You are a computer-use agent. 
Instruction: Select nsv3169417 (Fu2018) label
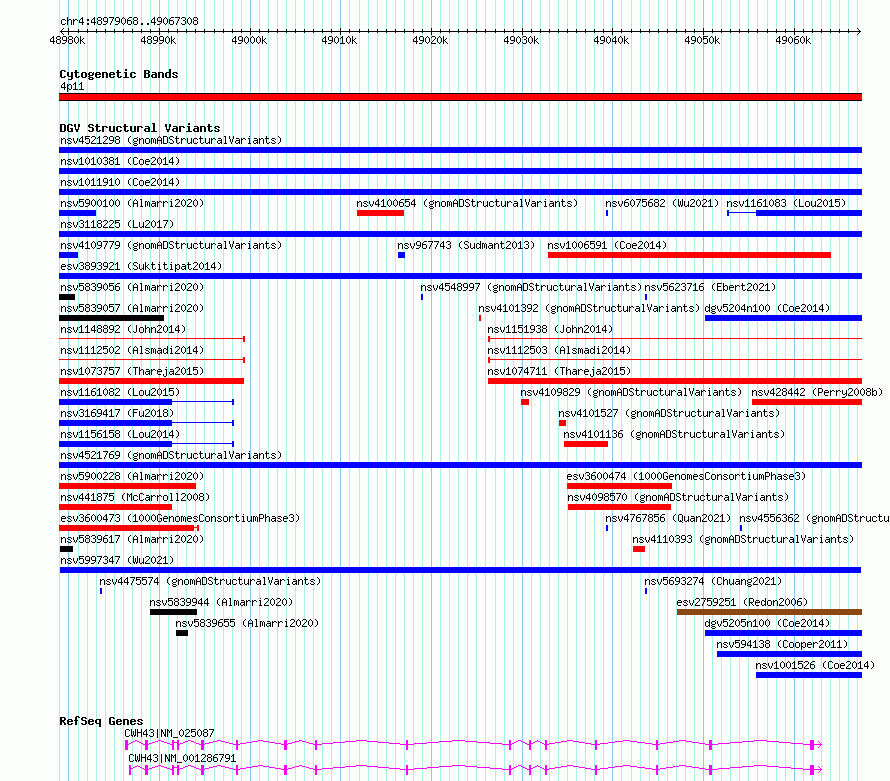(x=117, y=413)
